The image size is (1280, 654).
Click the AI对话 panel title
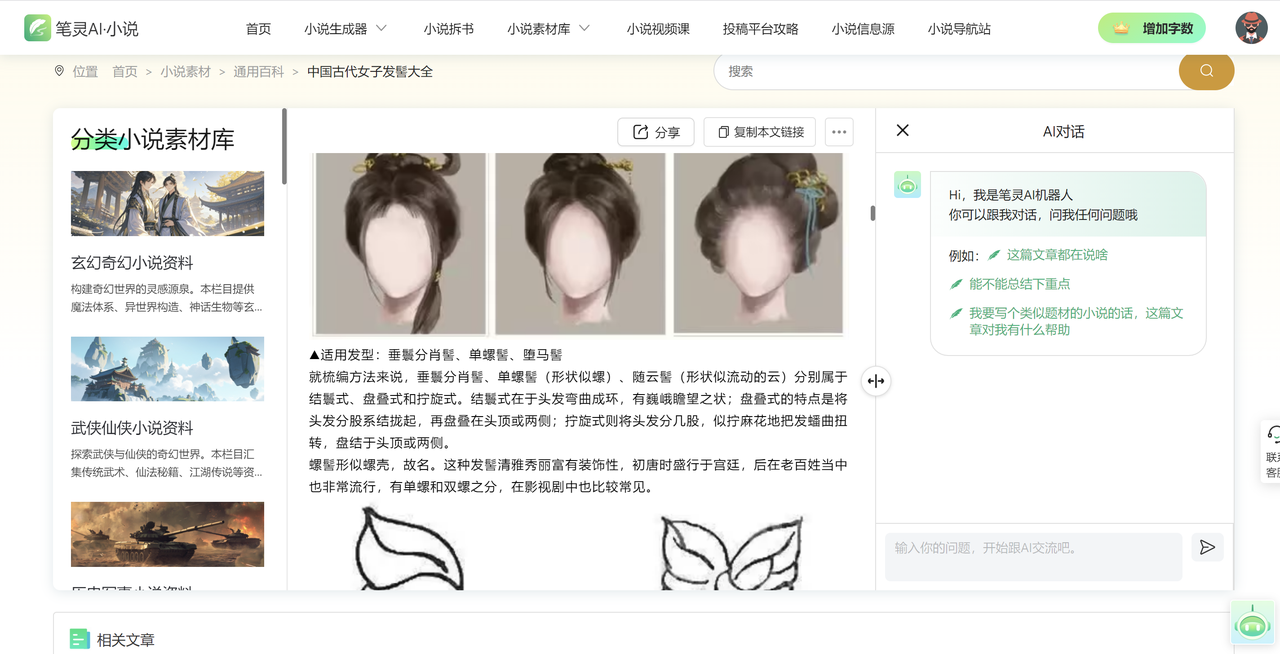click(1064, 131)
